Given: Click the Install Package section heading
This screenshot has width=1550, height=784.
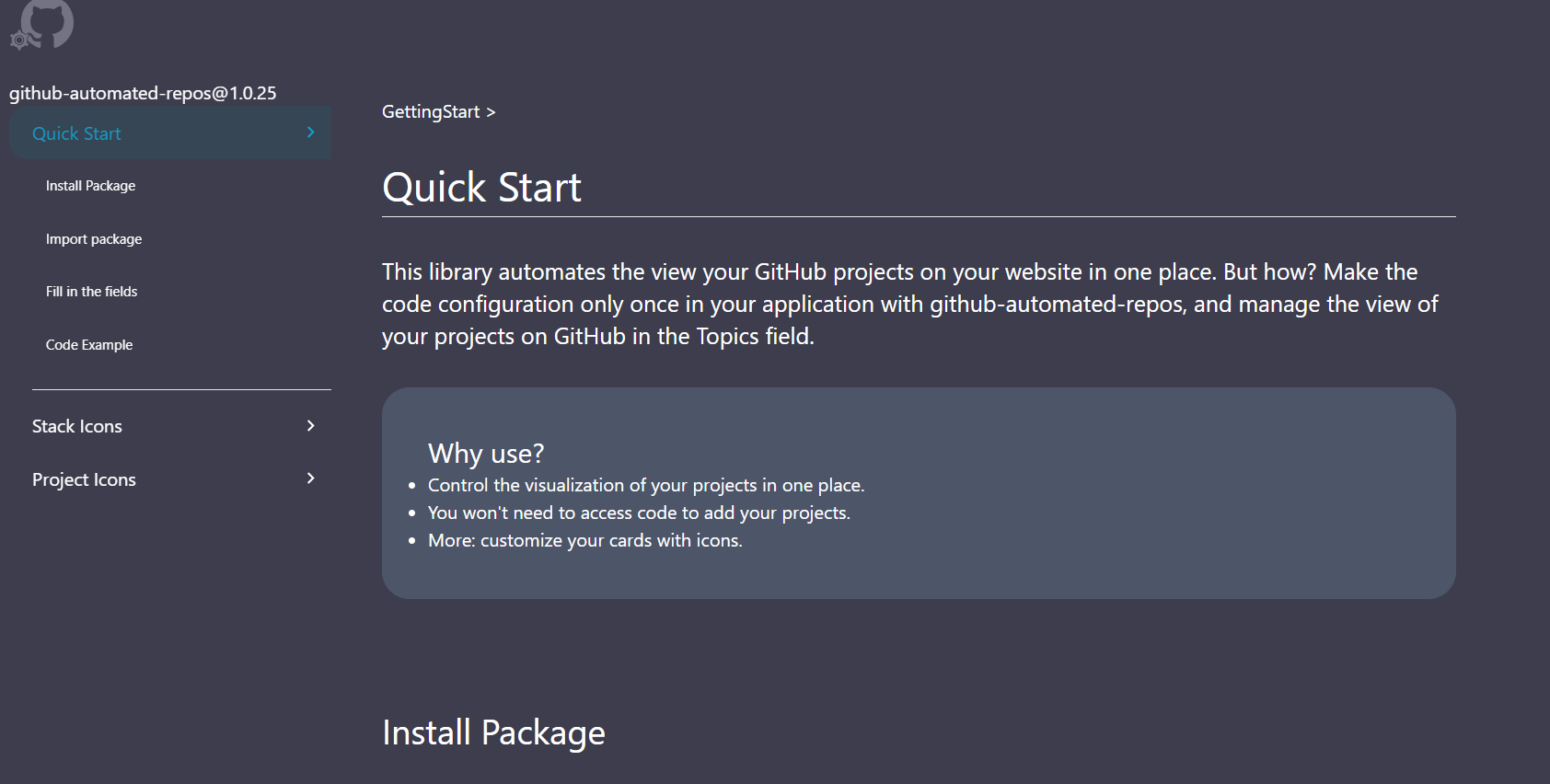Looking at the screenshot, I should pyautogui.click(x=493, y=732).
